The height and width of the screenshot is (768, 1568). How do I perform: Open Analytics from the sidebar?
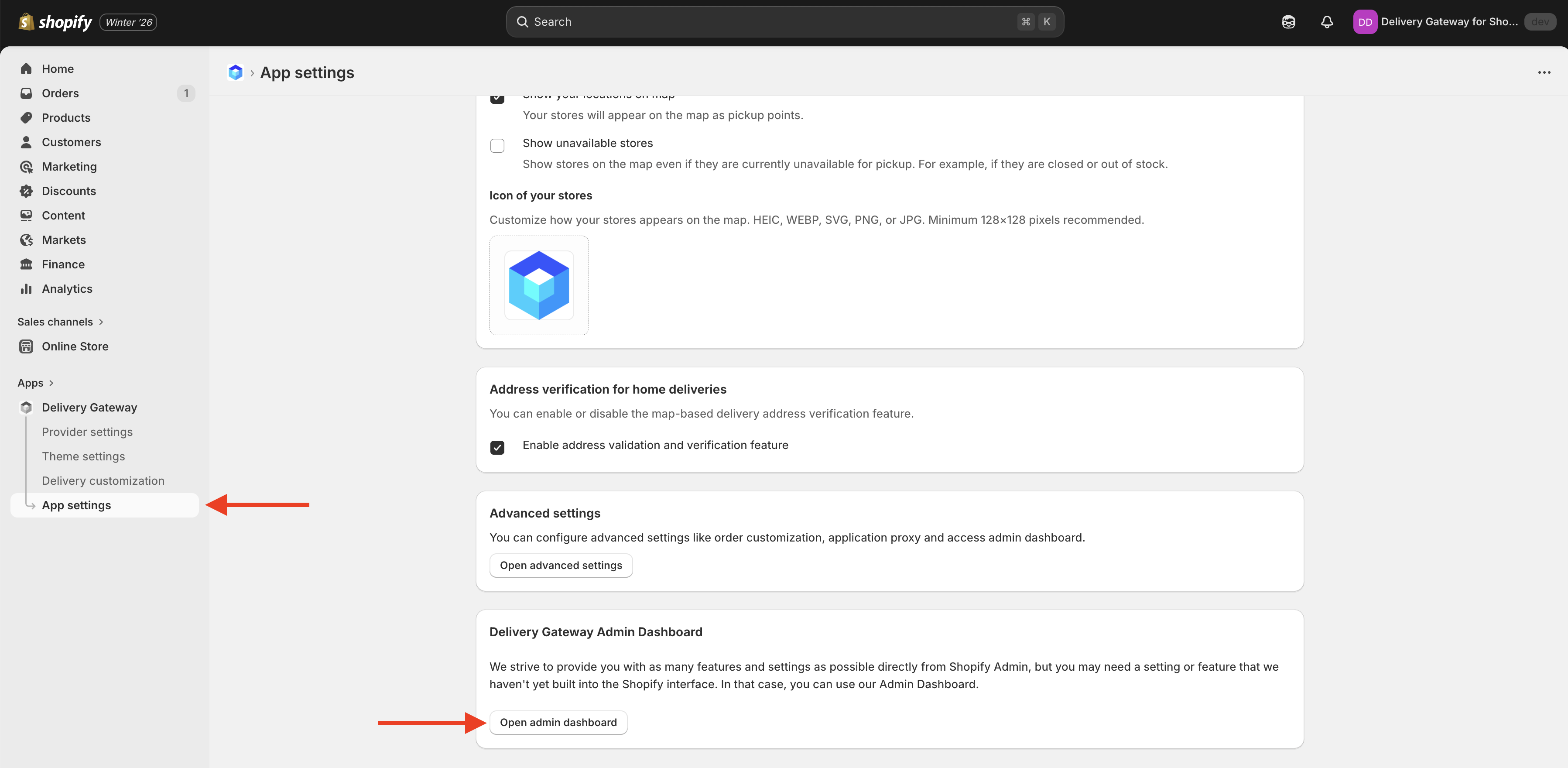pyautogui.click(x=67, y=289)
